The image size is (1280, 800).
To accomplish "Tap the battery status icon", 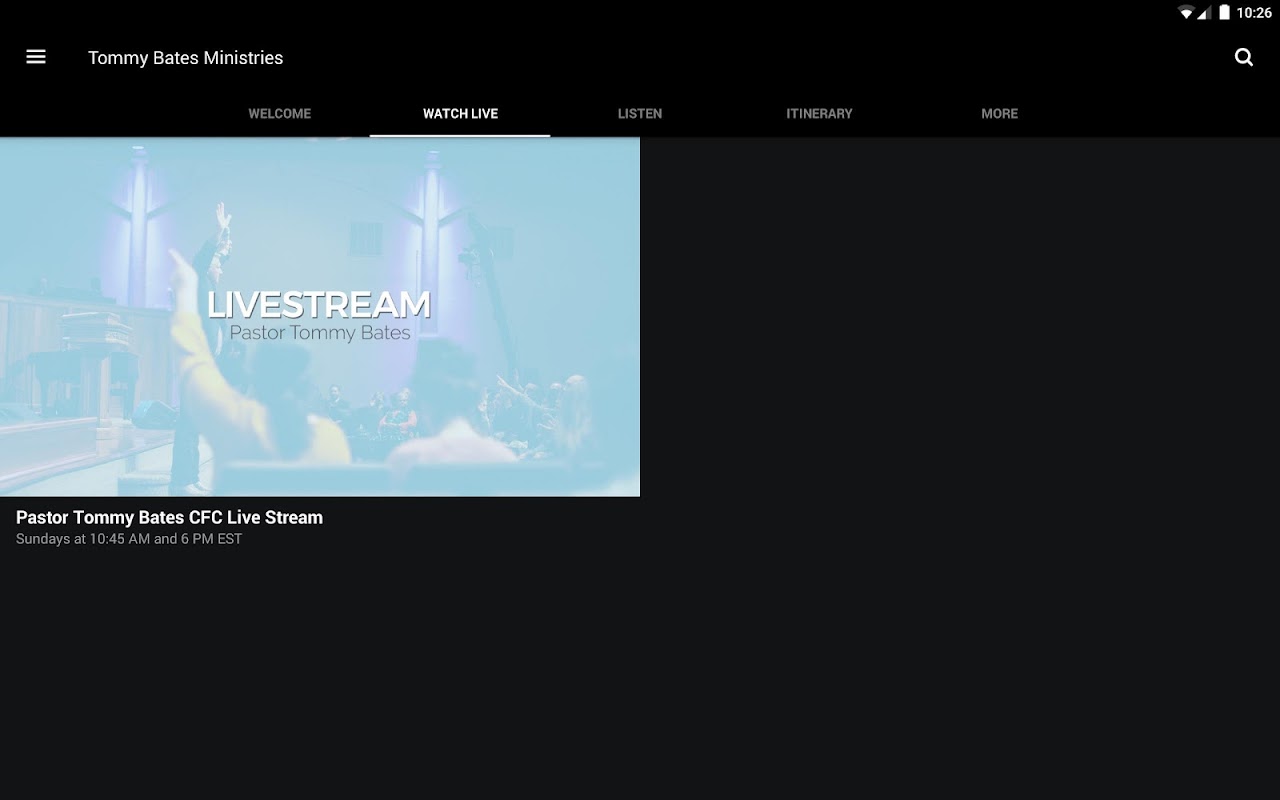I will [x=1224, y=13].
